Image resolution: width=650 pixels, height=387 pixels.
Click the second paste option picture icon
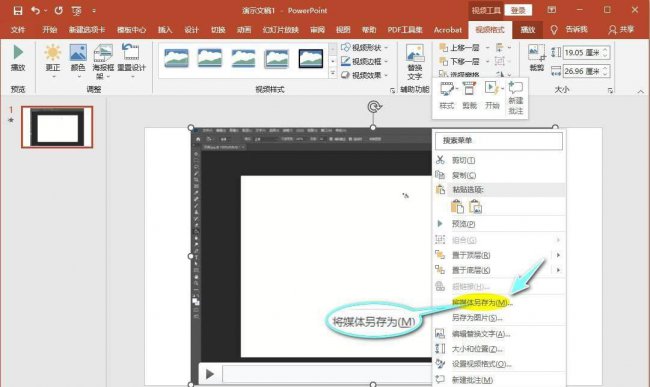pyautogui.click(x=475, y=206)
